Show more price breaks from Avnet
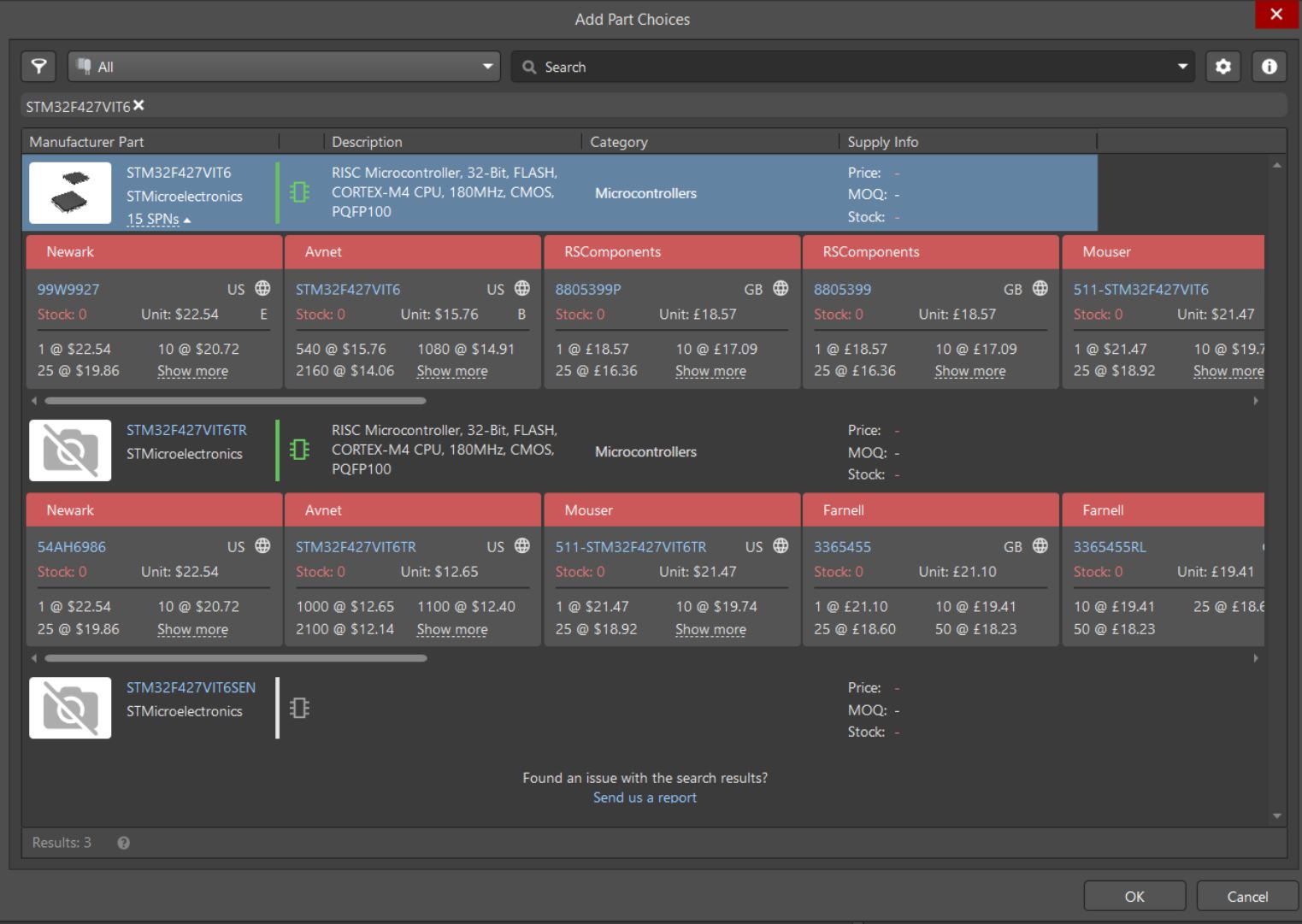 (x=451, y=371)
